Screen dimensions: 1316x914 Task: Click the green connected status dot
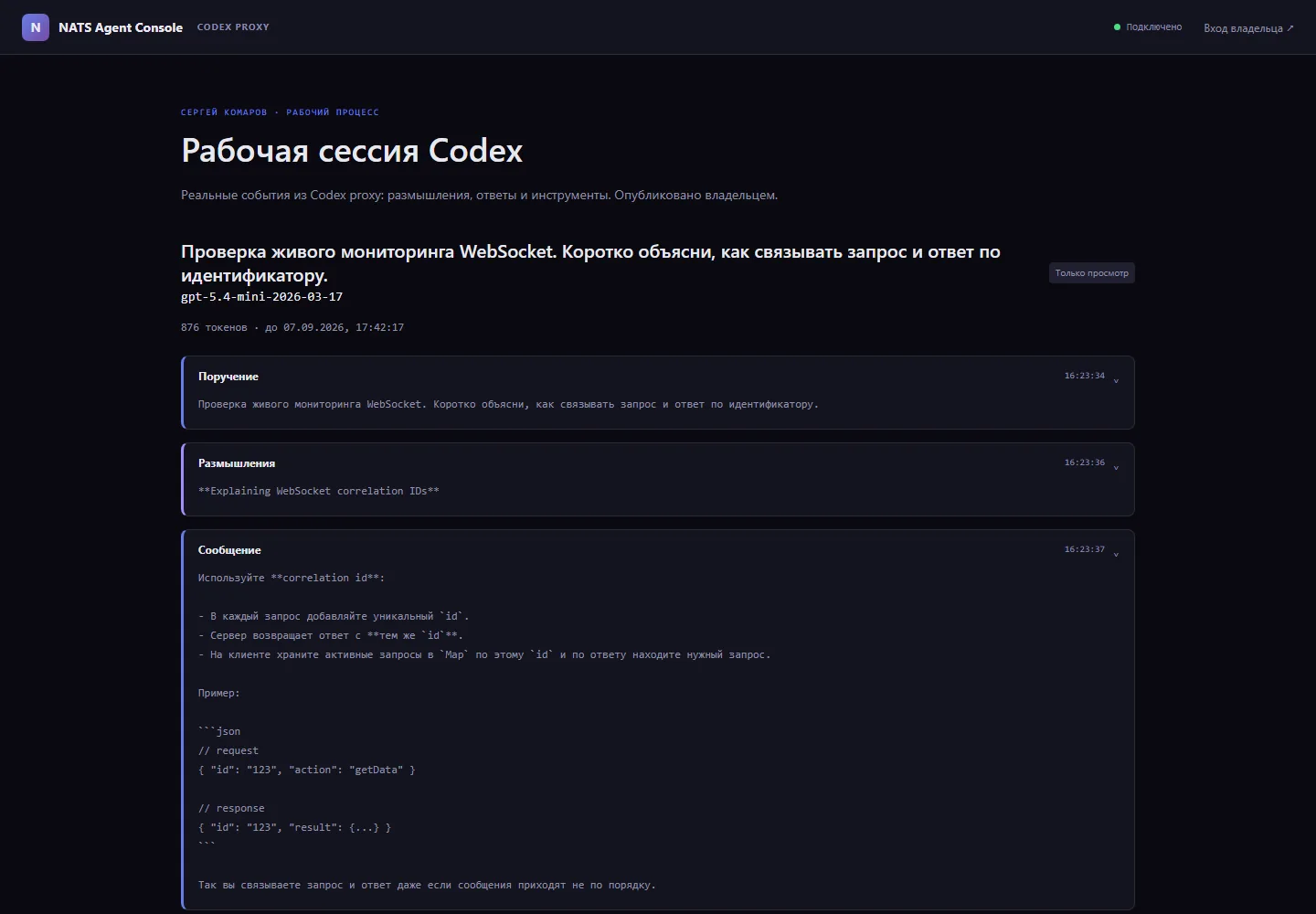[x=1117, y=27]
